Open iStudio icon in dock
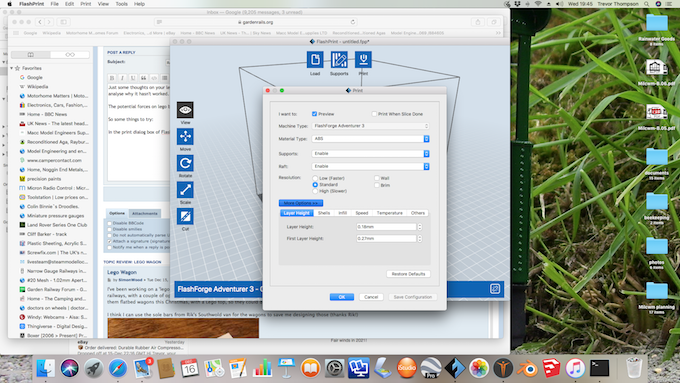The width and height of the screenshot is (680, 383). [x=406, y=368]
